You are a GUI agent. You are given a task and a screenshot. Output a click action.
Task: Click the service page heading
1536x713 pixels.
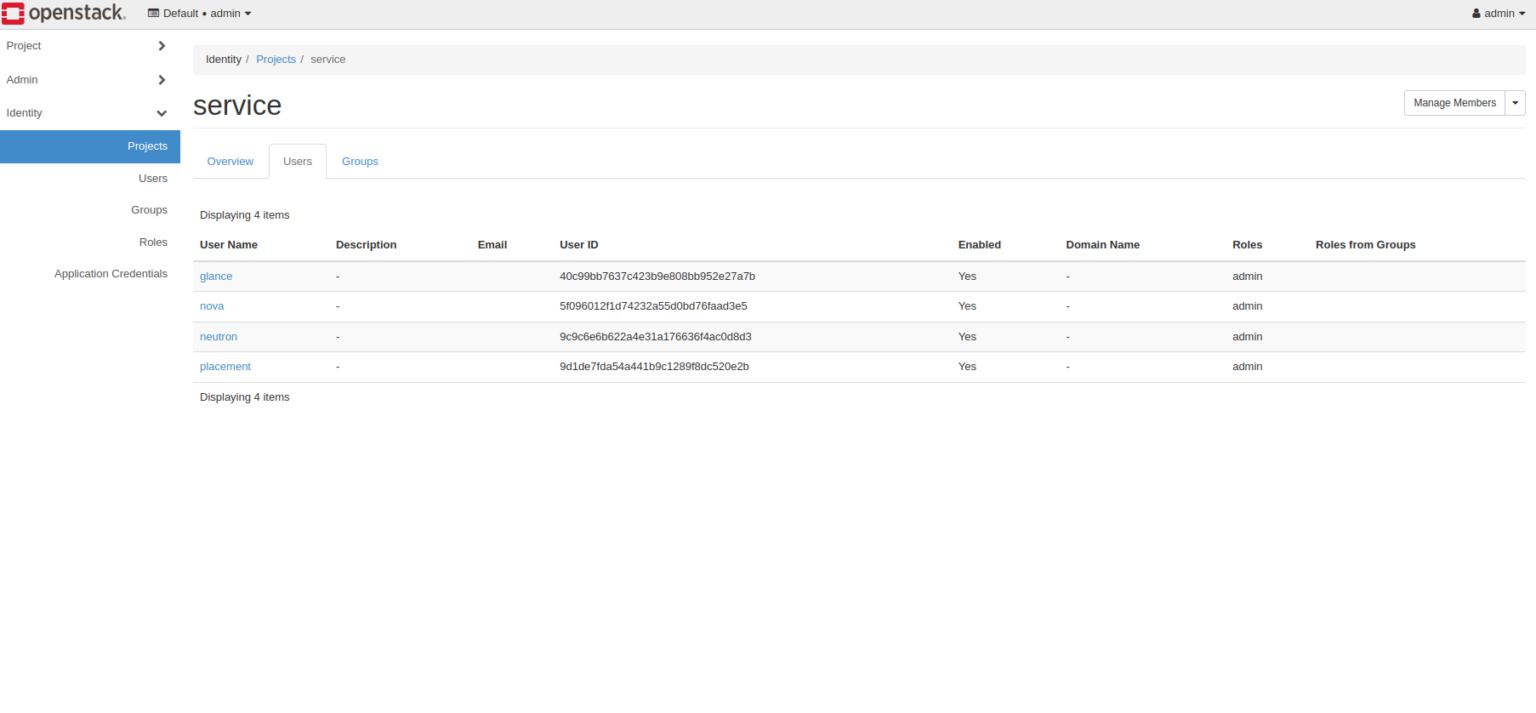[237, 105]
